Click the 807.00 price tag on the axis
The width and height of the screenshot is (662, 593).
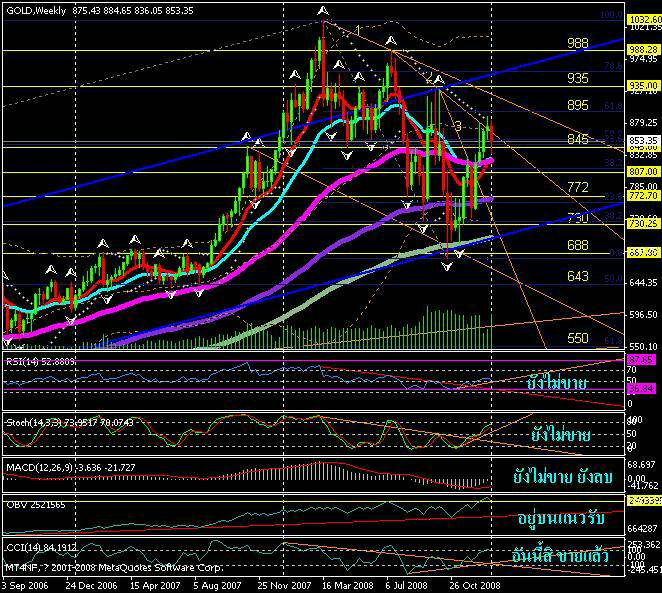click(640, 172)
